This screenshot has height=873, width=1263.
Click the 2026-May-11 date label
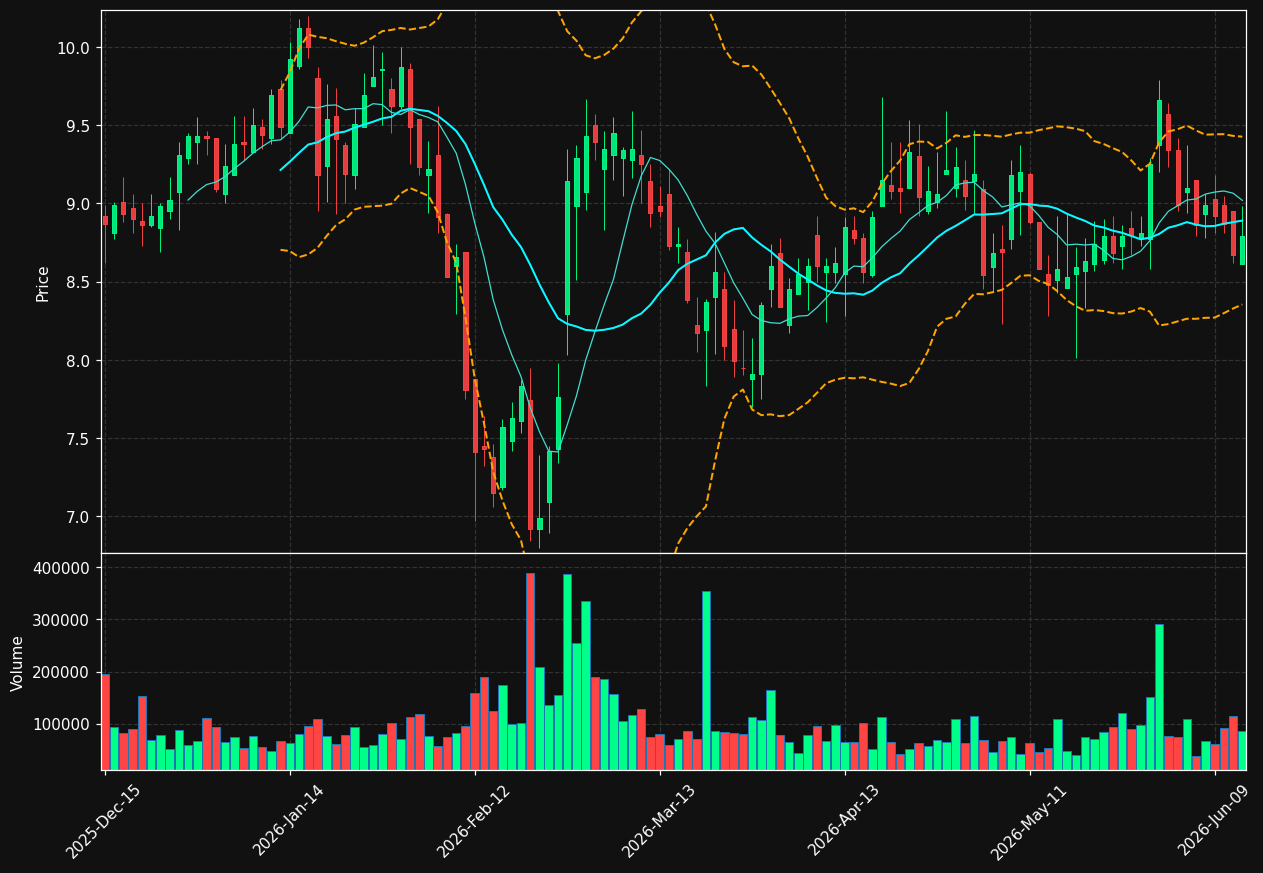1028,821
